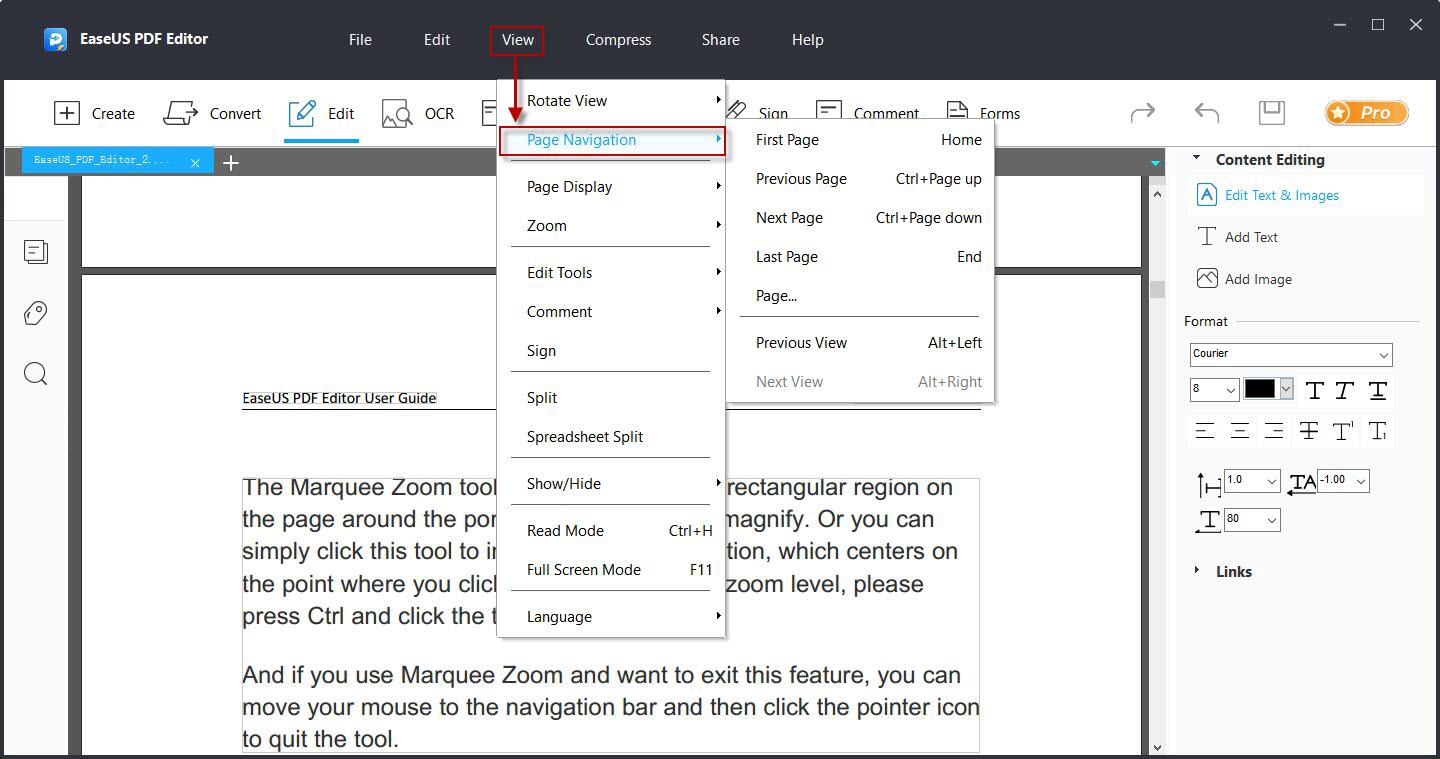Collapse the Content Editing section
This screenshot has width=1440, height=759.
[1197, 158]
